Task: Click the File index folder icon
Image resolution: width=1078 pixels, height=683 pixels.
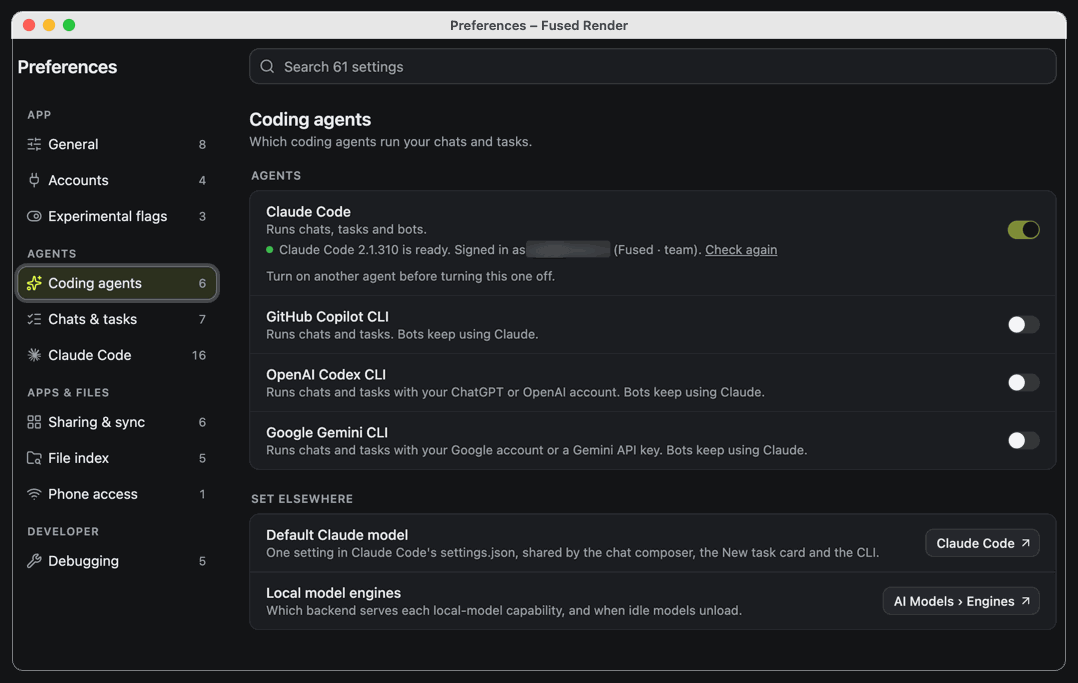Action: pyautogui.click(x=34, y=458)
